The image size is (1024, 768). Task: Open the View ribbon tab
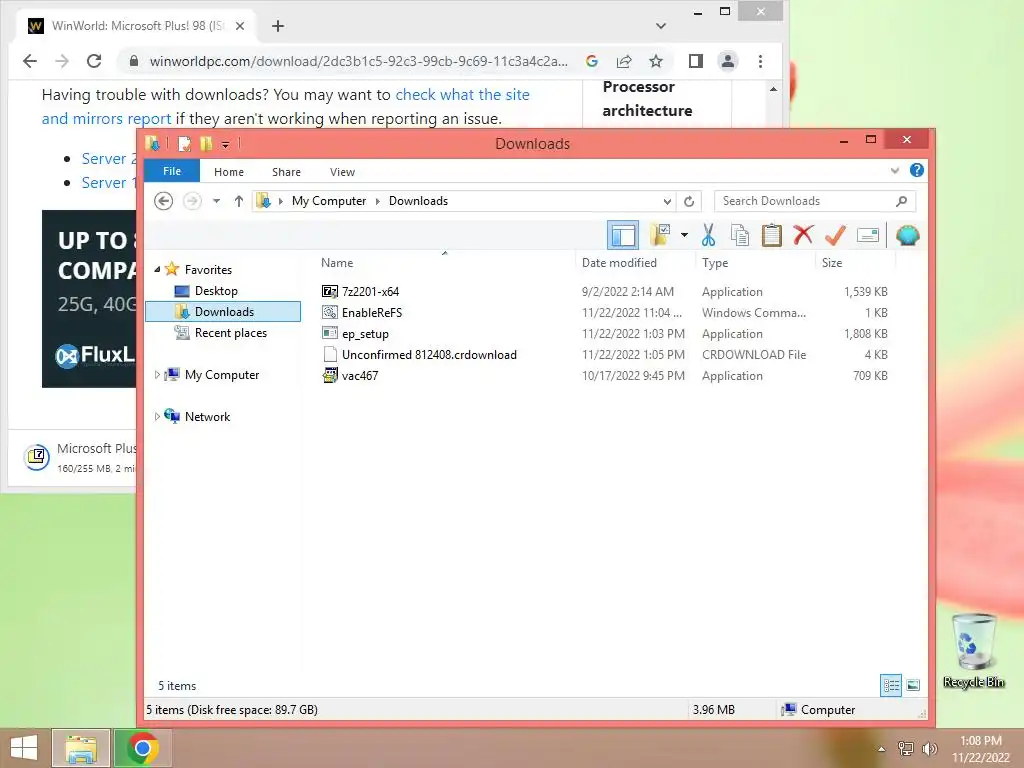pos(342,172)
